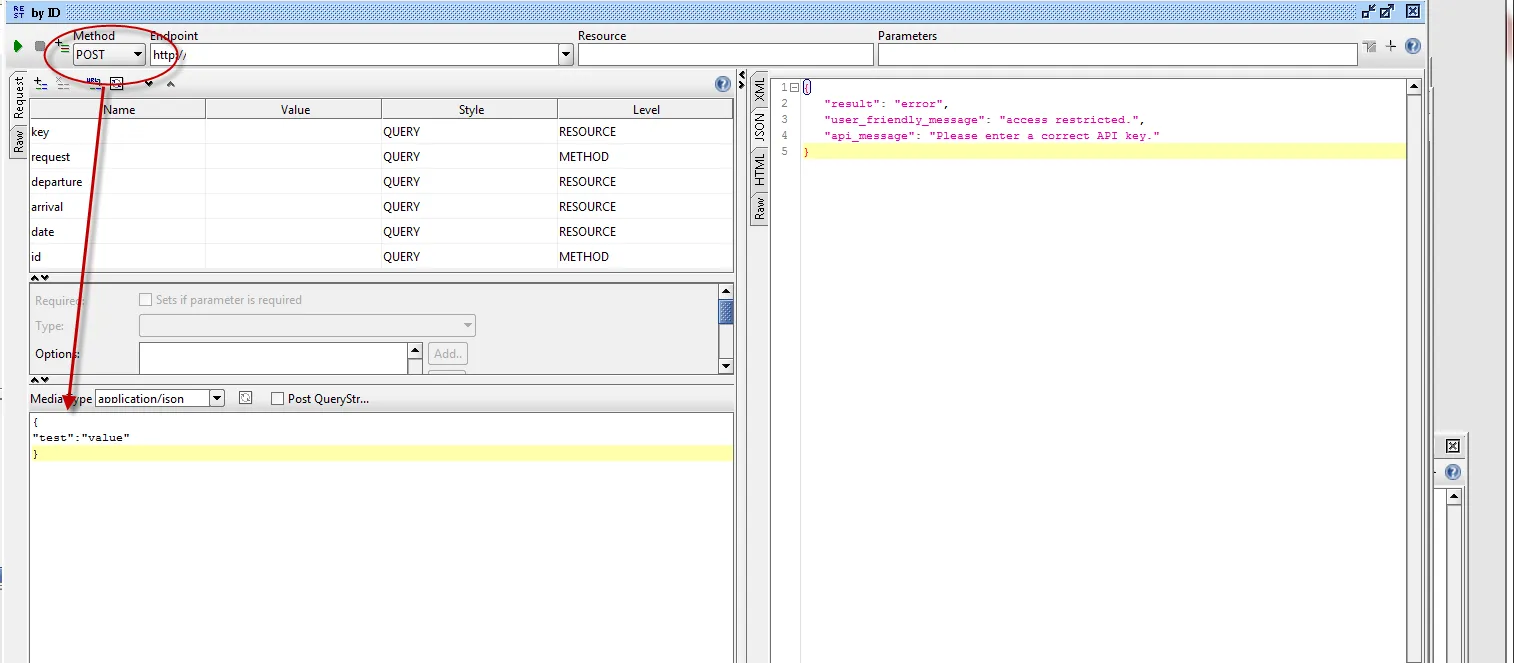Open help icon at top right toolbar
The height and width of the screenshot is (663, 1514).
tap(1412, 46)
